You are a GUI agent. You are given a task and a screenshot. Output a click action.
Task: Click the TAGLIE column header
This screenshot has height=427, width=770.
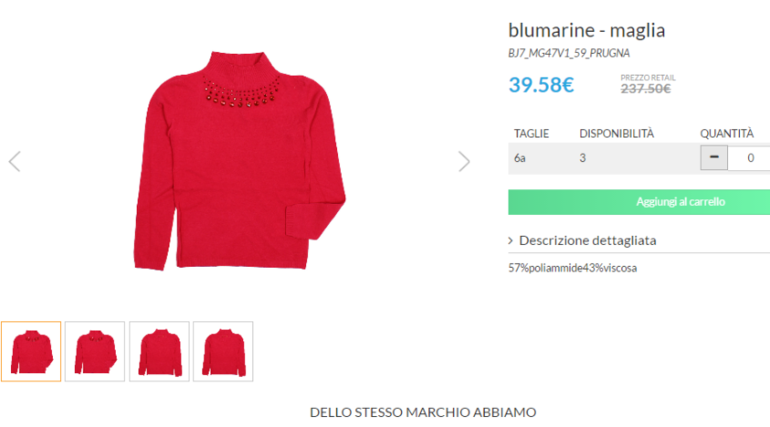[531, 133]
